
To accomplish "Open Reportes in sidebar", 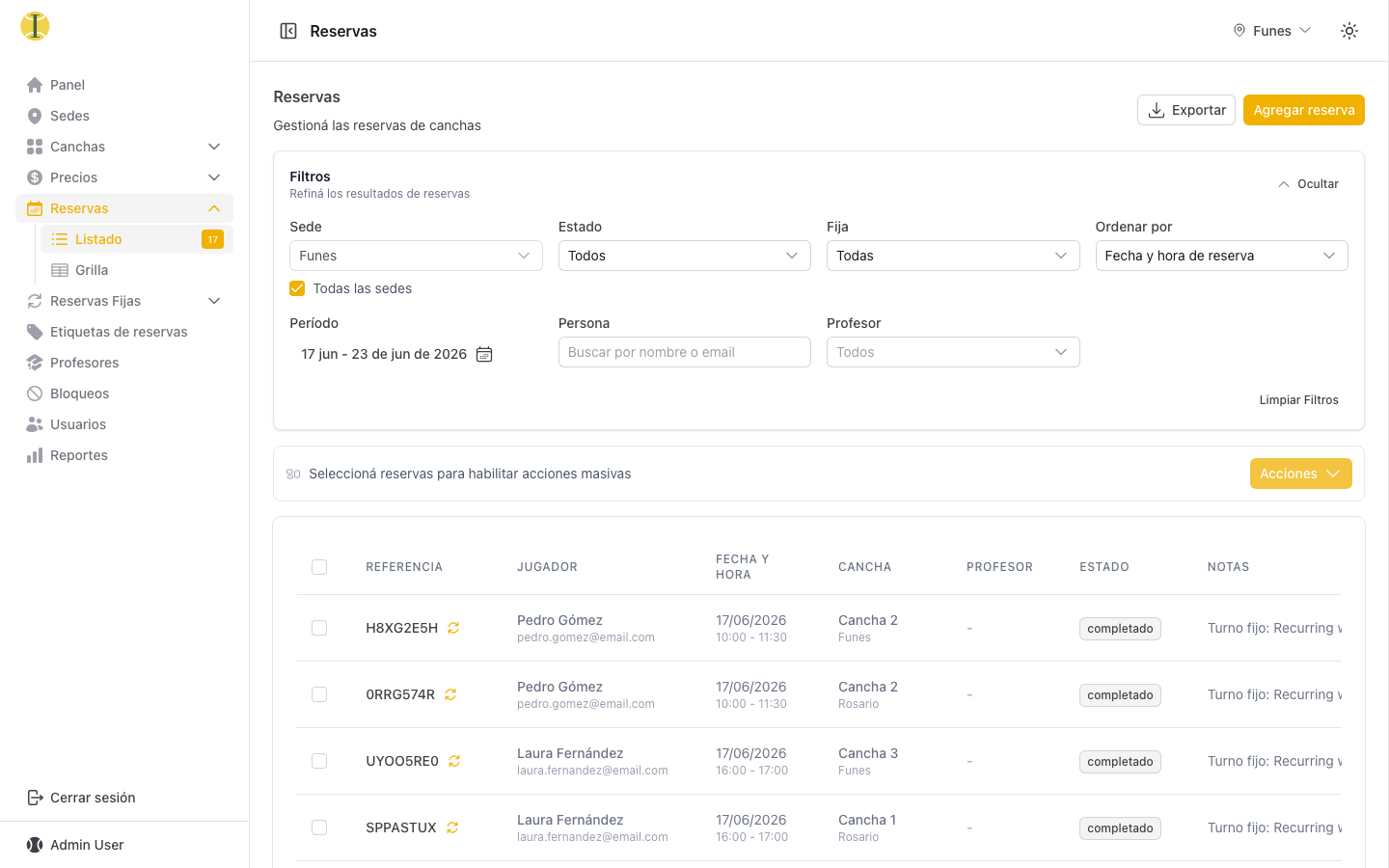I will [124, 455].
